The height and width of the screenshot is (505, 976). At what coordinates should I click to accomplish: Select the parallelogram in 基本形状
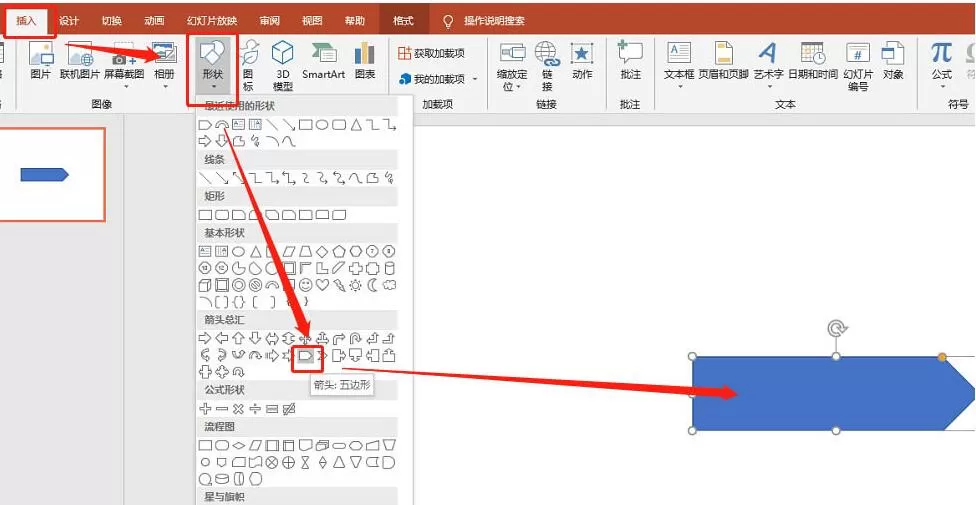(288, 252)
